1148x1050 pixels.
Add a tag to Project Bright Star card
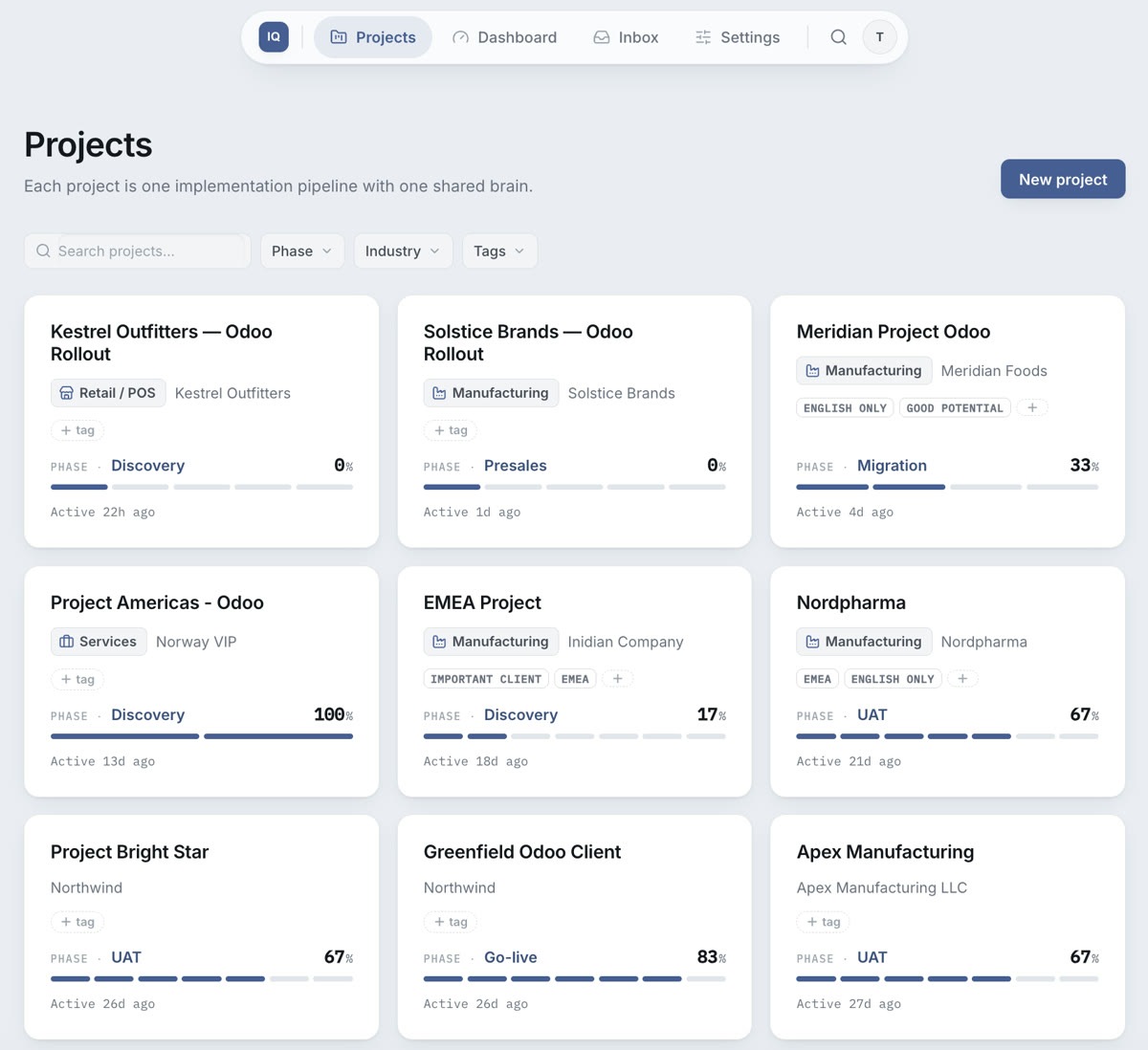coord(77,922)
